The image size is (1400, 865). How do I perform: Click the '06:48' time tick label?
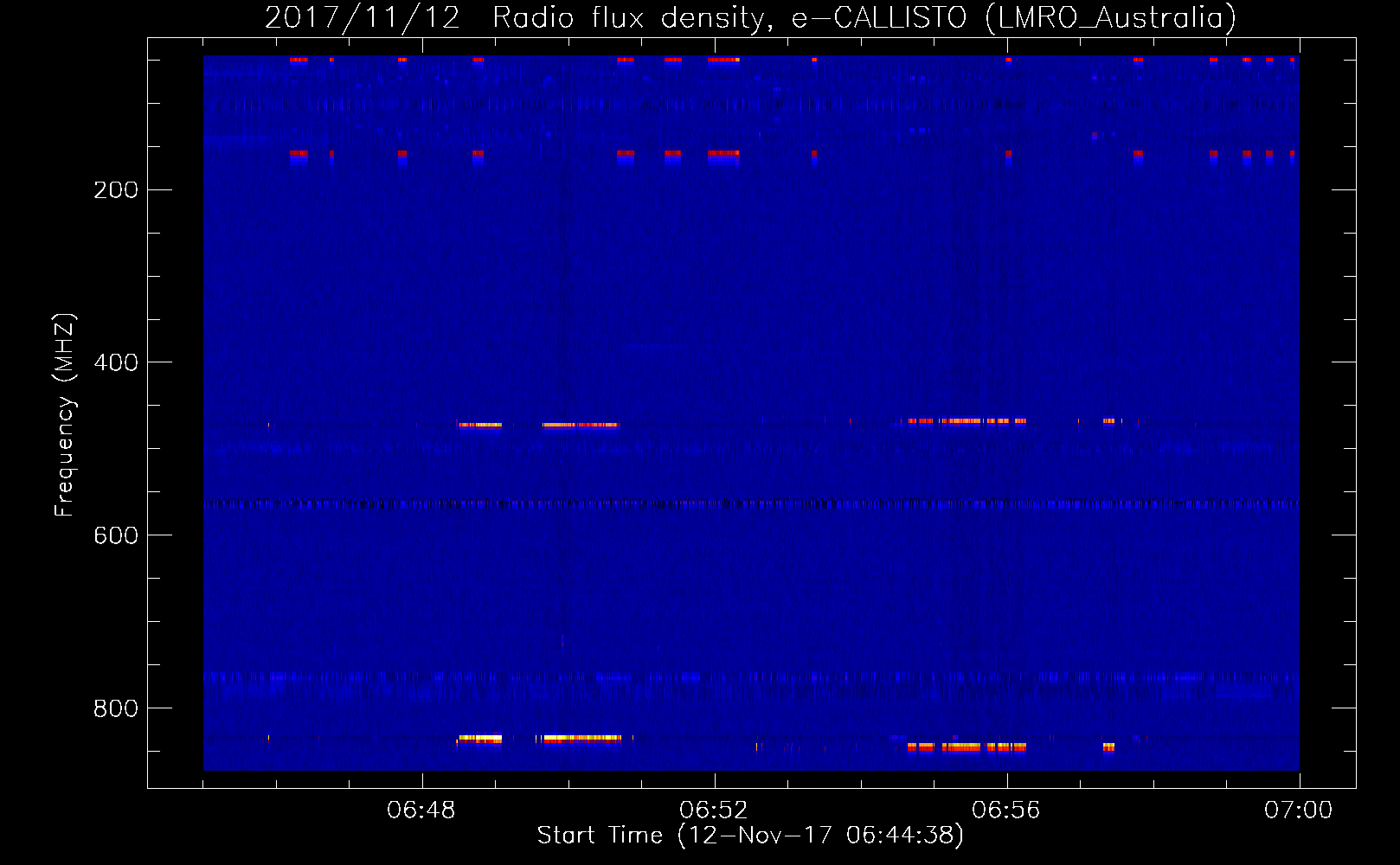(421, 811)
